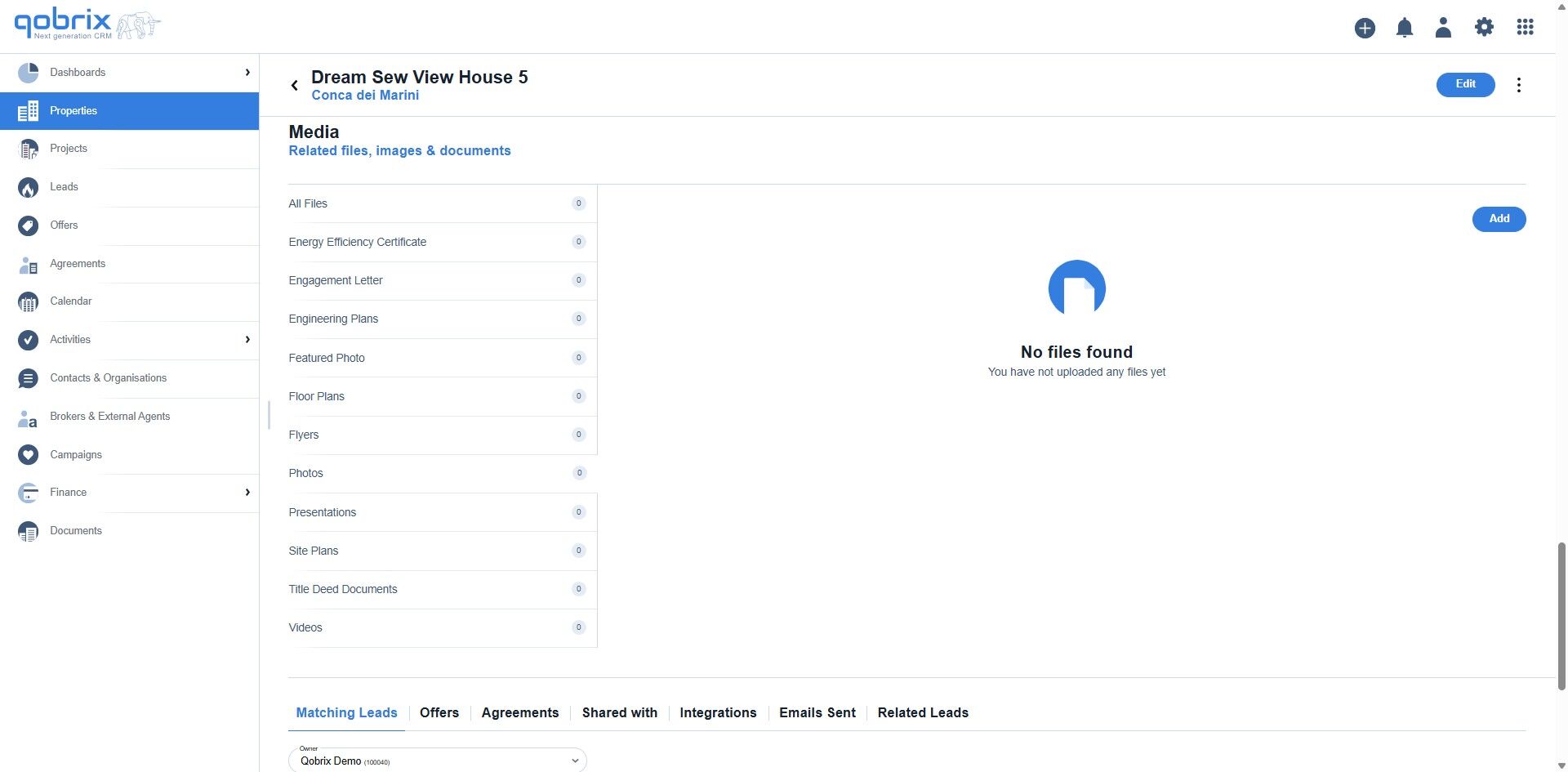Click the Leads flame icon
Screen dimensions: 1568x772
coord(28,188)
